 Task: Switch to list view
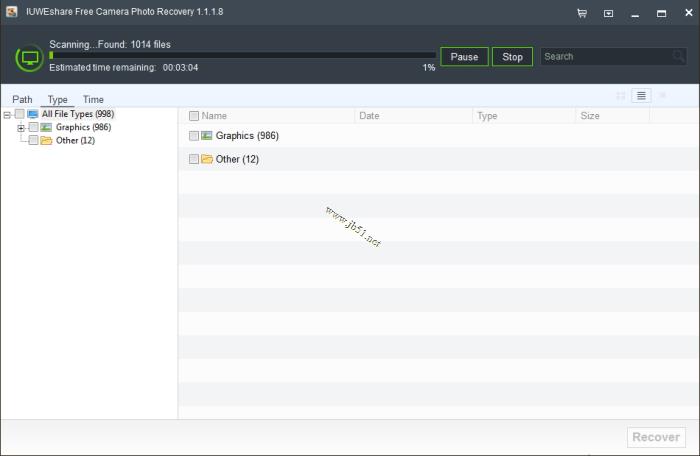(641, 96)
